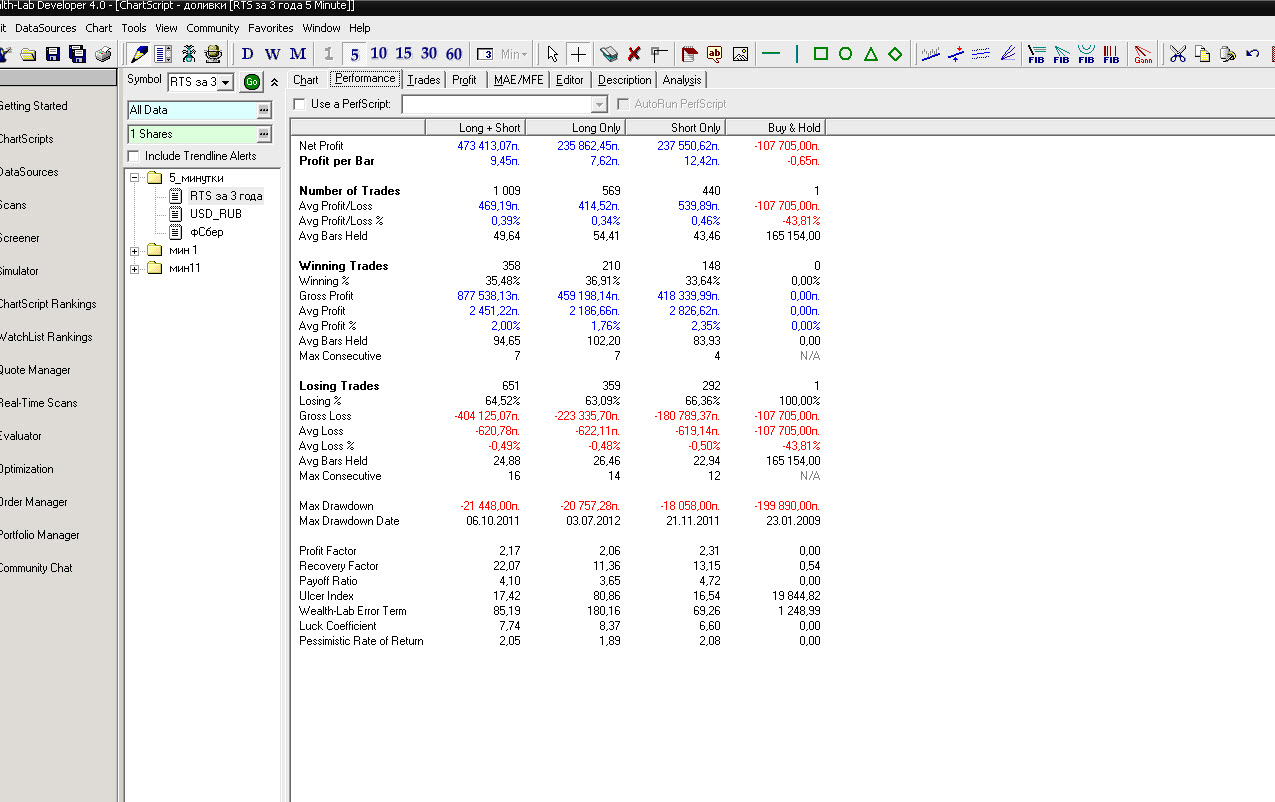Image resolution: width=1275 pixels, height=802 pixels.
Task: Click the picture image toolbar icon
Action: coord(741,54)
